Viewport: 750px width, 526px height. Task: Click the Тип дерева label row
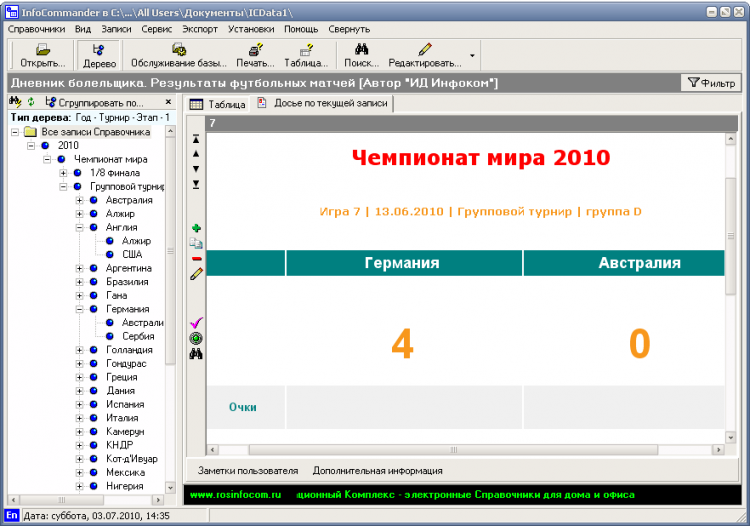coord(90,118)
